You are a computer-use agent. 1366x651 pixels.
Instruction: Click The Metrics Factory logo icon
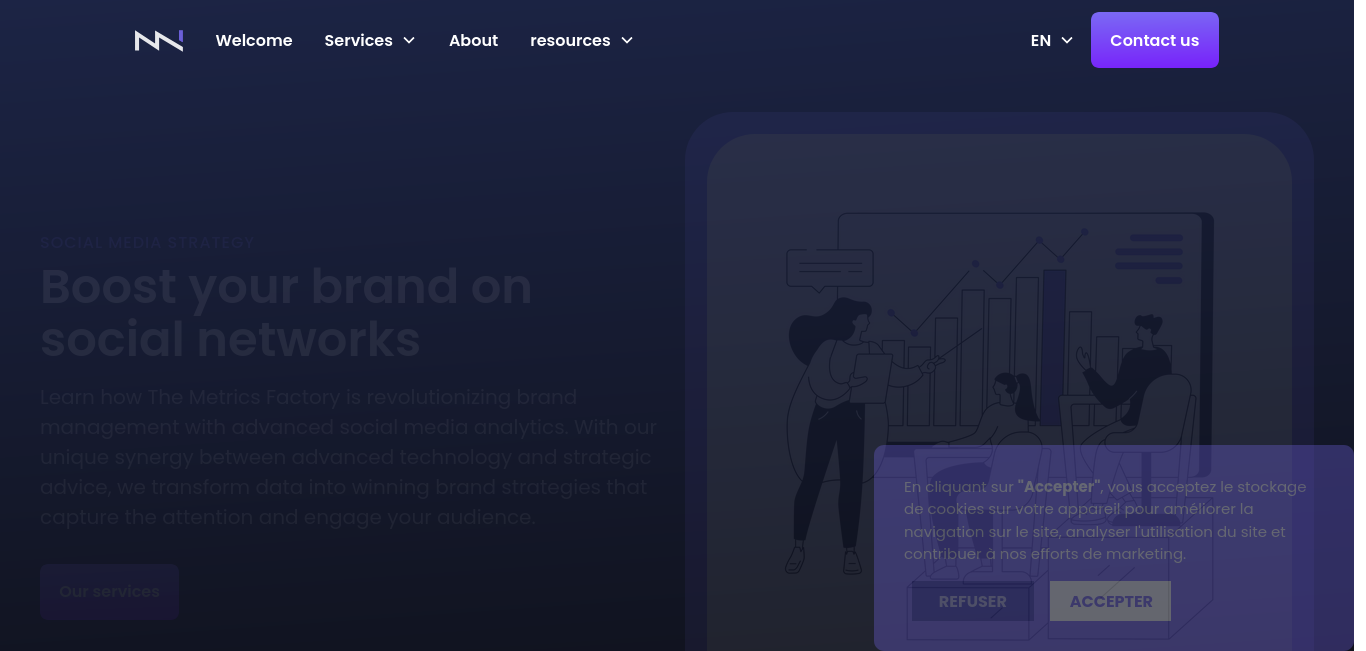159,40
